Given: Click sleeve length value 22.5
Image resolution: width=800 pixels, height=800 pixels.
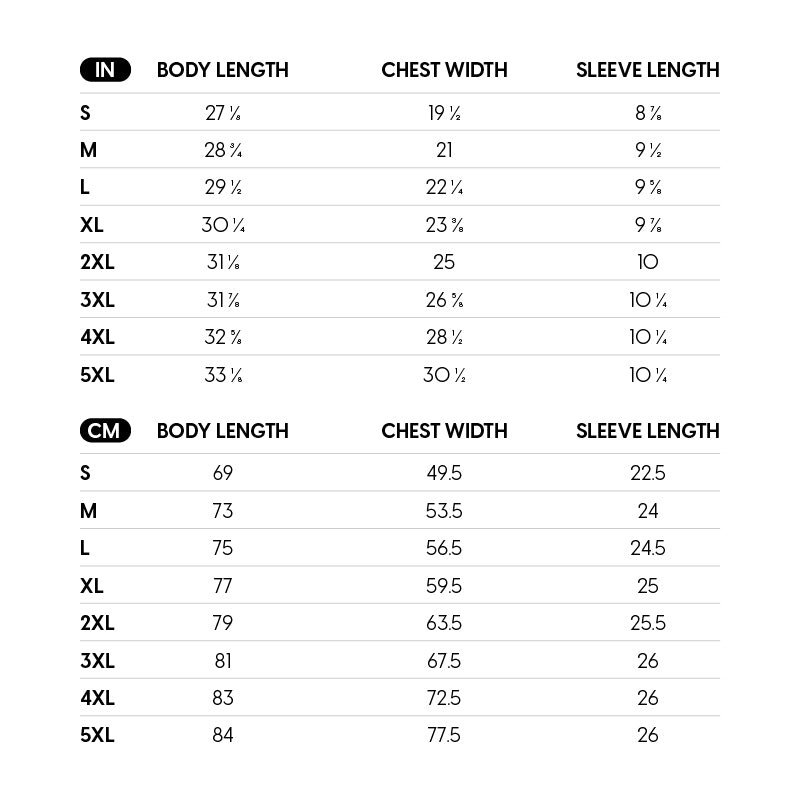Looking at the screenshot, I should (648, 473).
